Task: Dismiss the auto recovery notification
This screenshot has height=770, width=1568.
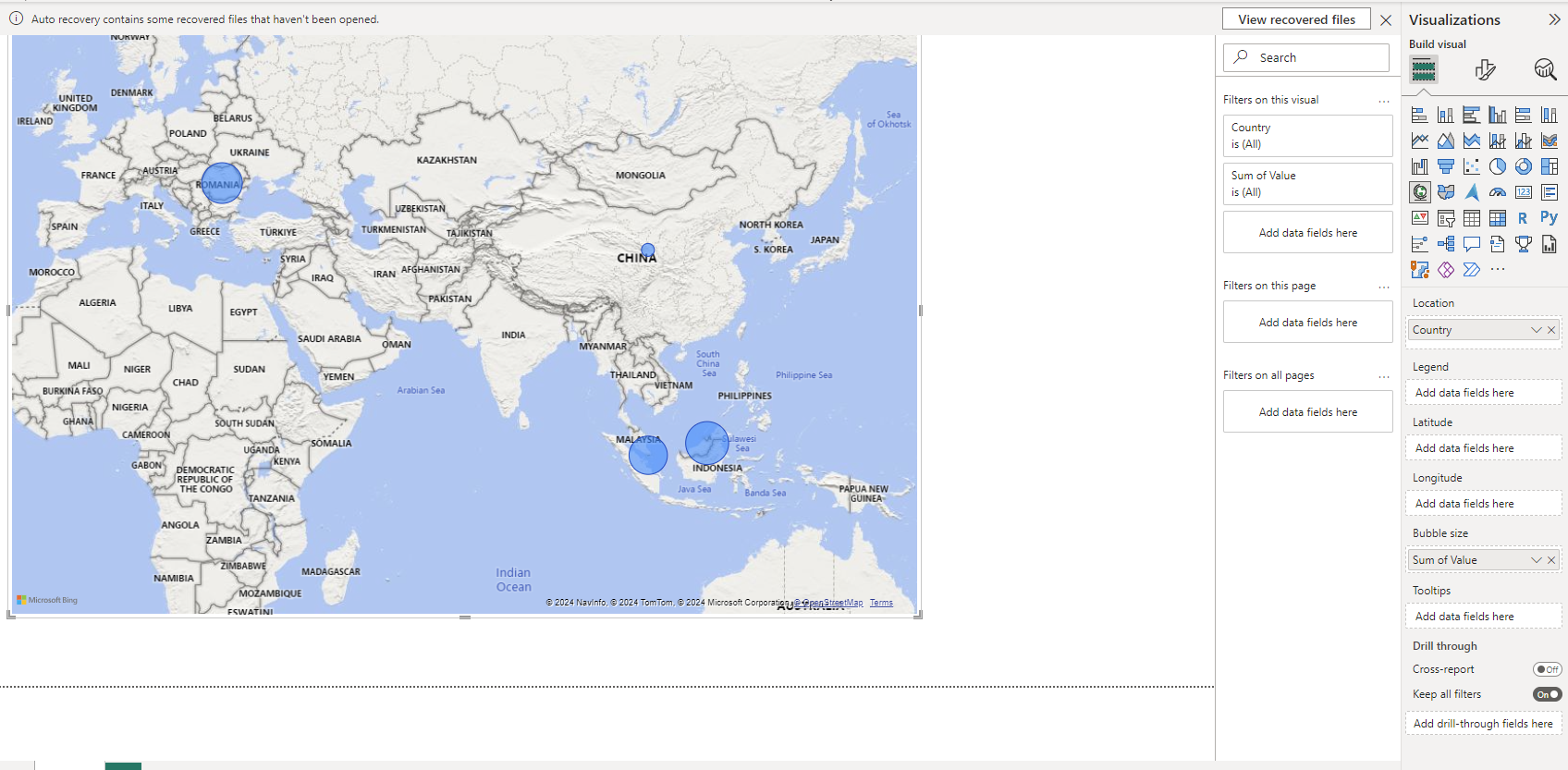Action: click(1386, 19)
